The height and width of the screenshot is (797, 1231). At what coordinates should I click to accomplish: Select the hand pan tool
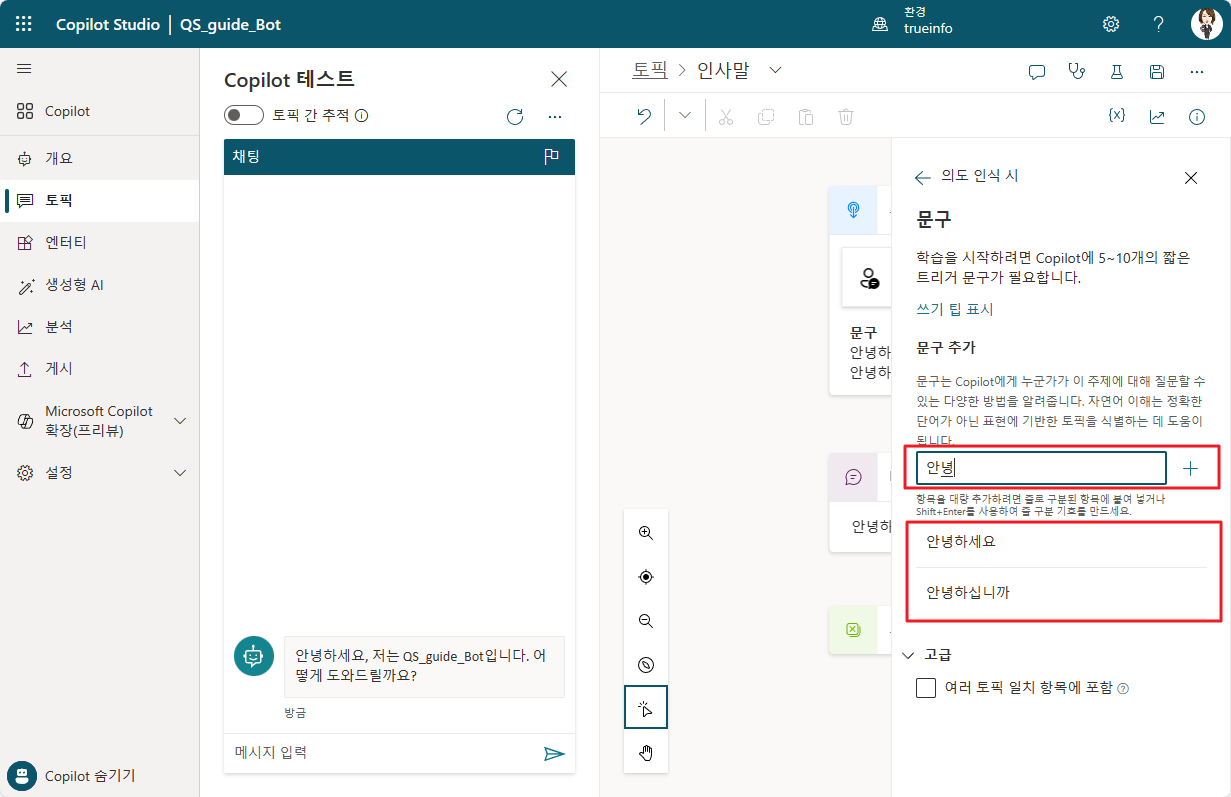(x=646, y=752)
